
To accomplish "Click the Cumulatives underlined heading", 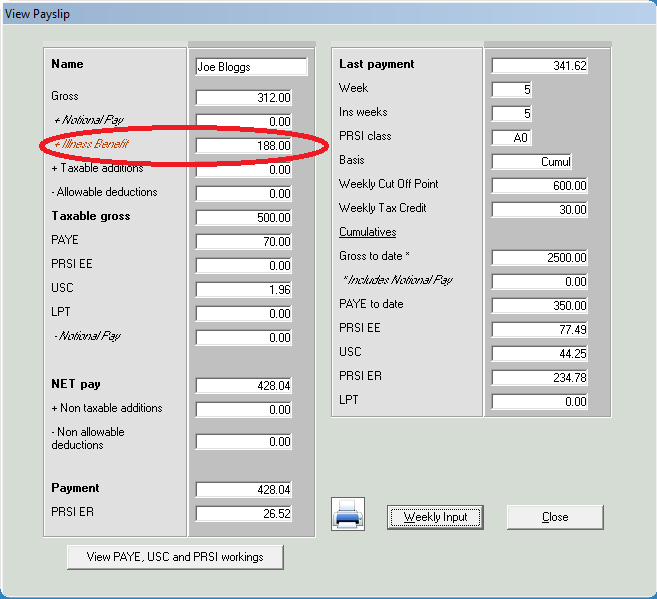I will 367,232.
